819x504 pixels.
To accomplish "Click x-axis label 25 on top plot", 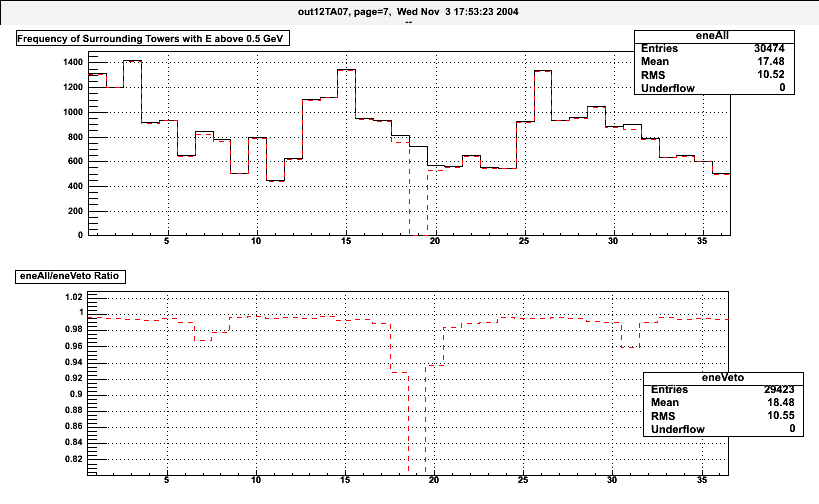I will pos(524,241).
